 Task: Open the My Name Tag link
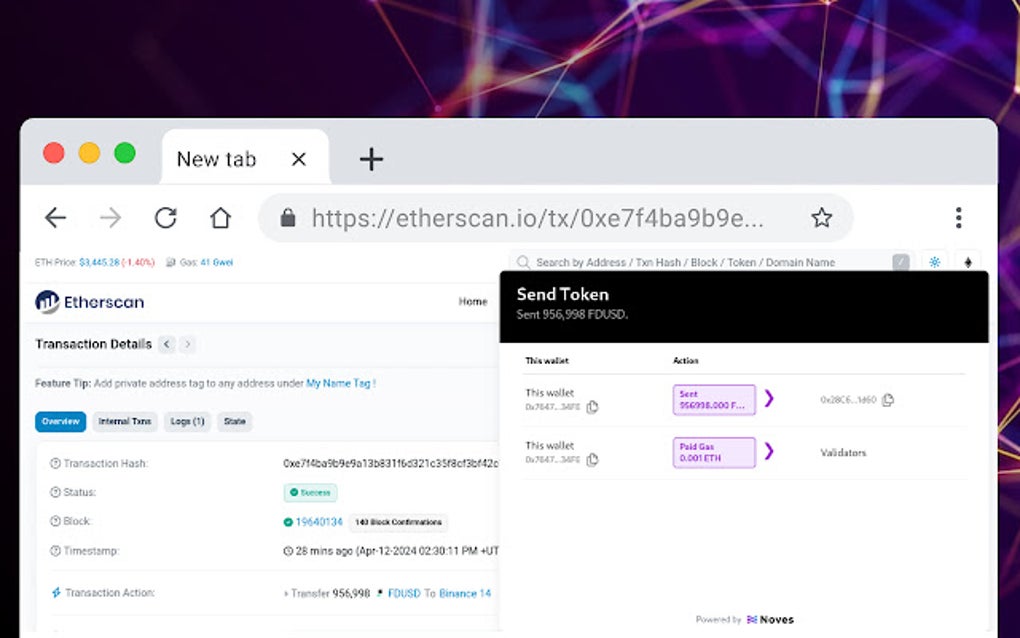[x=338, y=382]
